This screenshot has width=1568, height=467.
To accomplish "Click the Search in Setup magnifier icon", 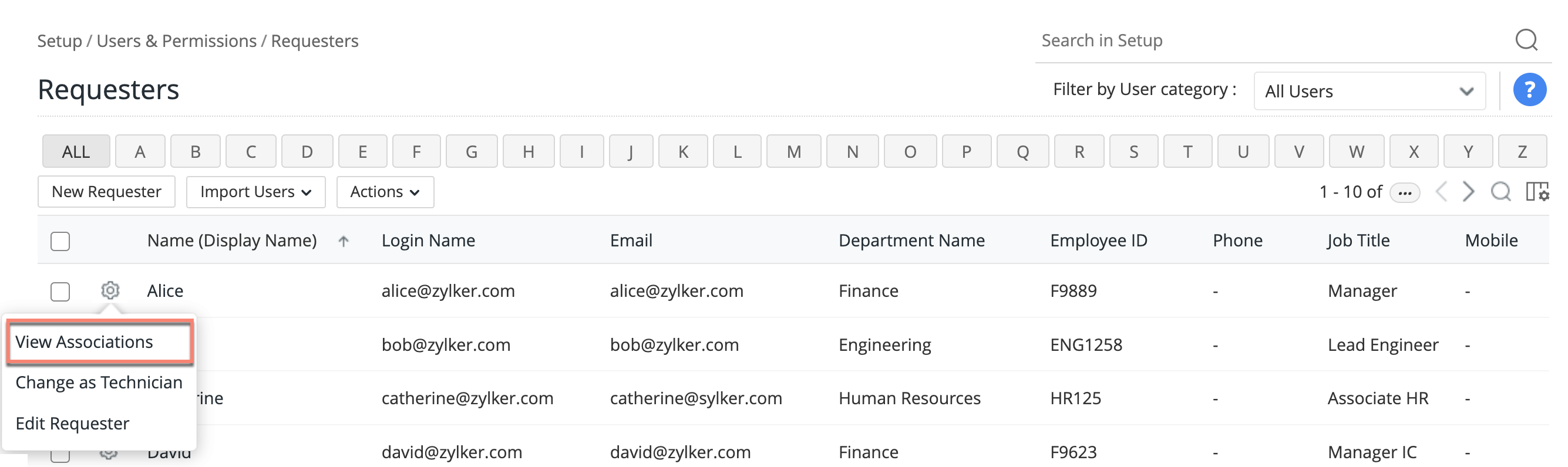I will (x=1526, y=40).
